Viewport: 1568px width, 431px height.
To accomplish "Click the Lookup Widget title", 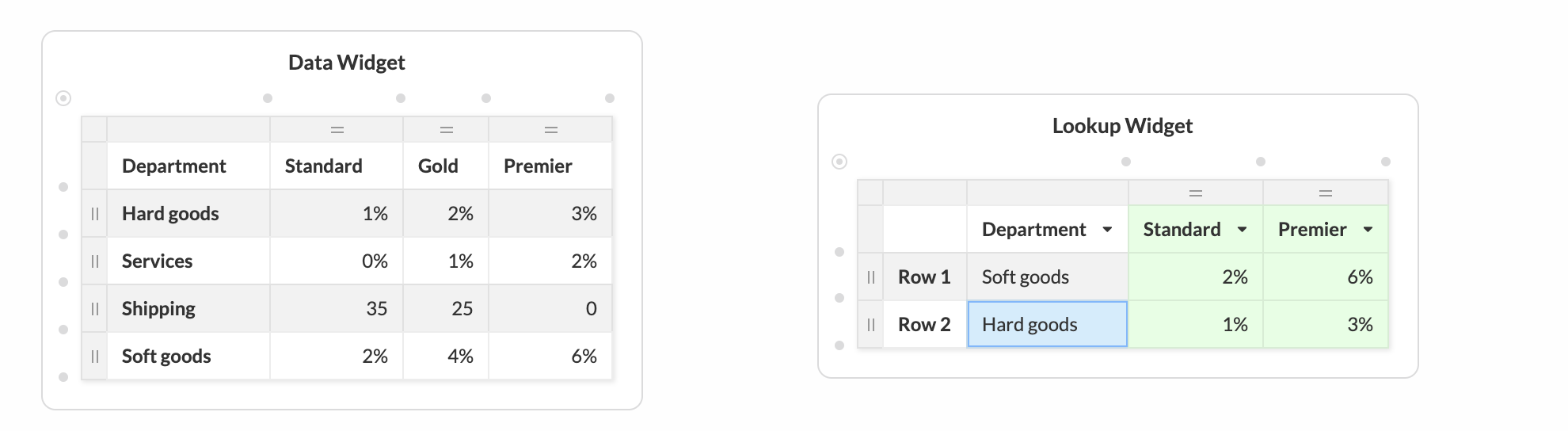I will coord(1122,126).
